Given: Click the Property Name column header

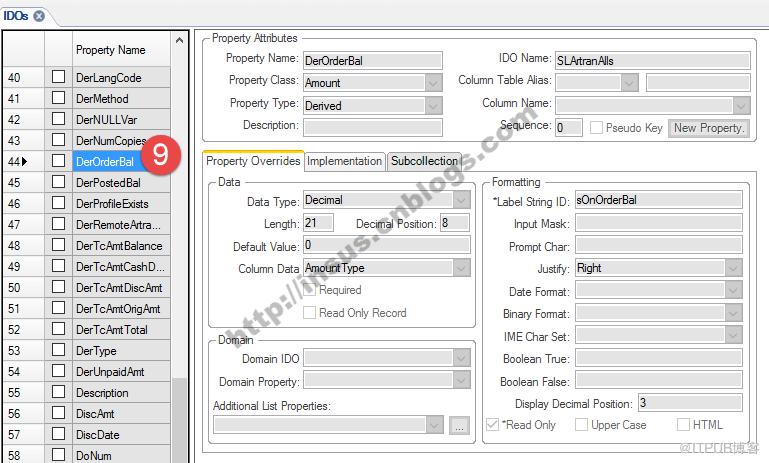Looking at the screenshot, I should point(121,50).
